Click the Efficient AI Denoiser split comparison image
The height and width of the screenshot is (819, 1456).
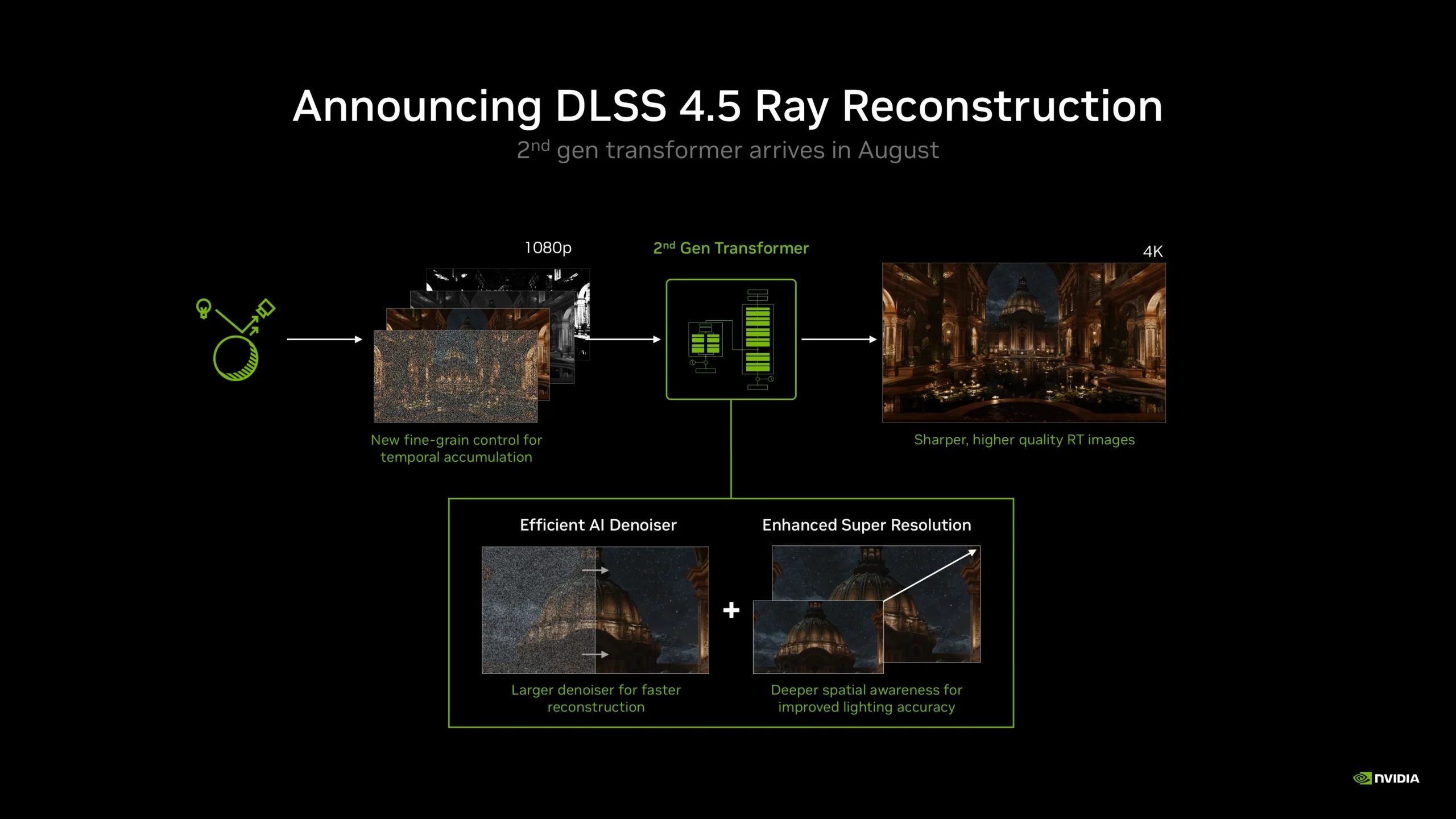(595, 610)
